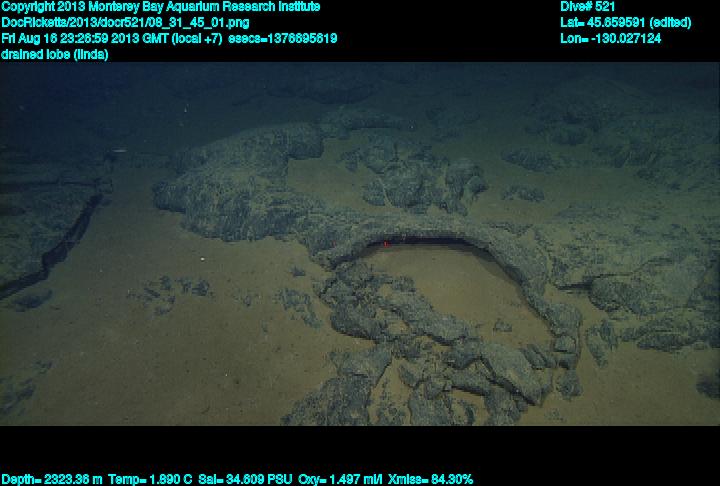Image resolution: width=720 pixels, height=486 pixels.
Task: Click the 'Temp= 1.890 C' reading
Action: [150, 480]
